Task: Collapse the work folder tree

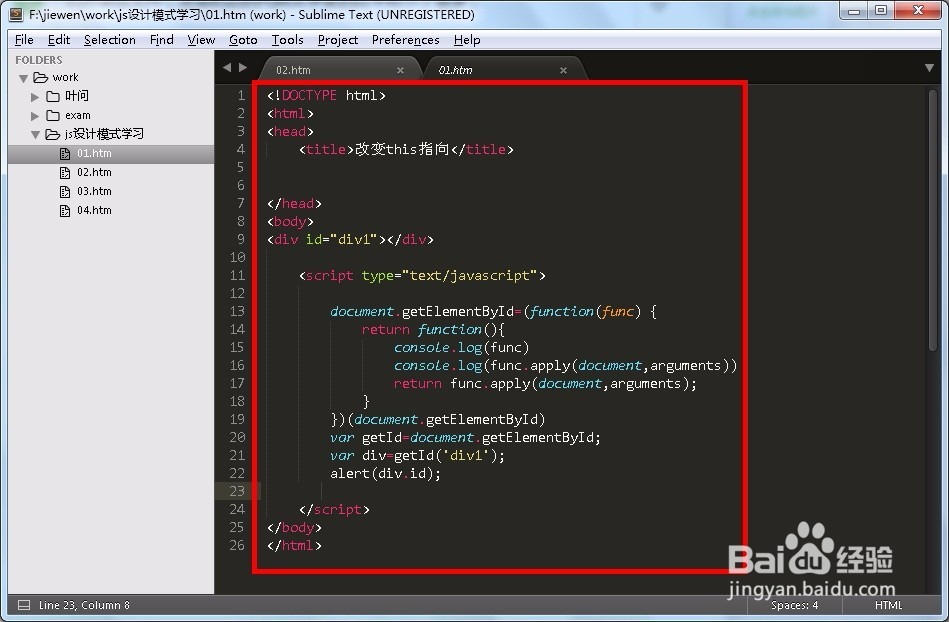Action: click(x=23, y=77)
